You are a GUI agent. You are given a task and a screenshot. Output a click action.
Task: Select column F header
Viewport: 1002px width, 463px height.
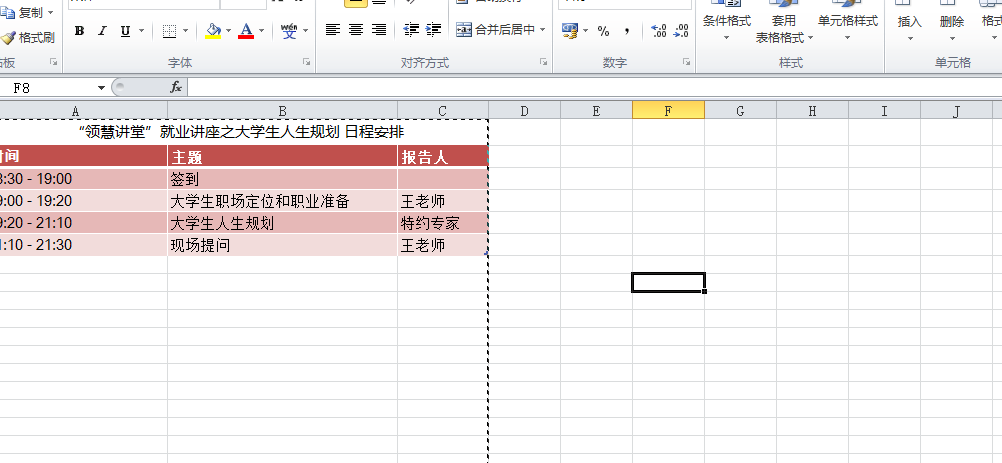point(668,111)
